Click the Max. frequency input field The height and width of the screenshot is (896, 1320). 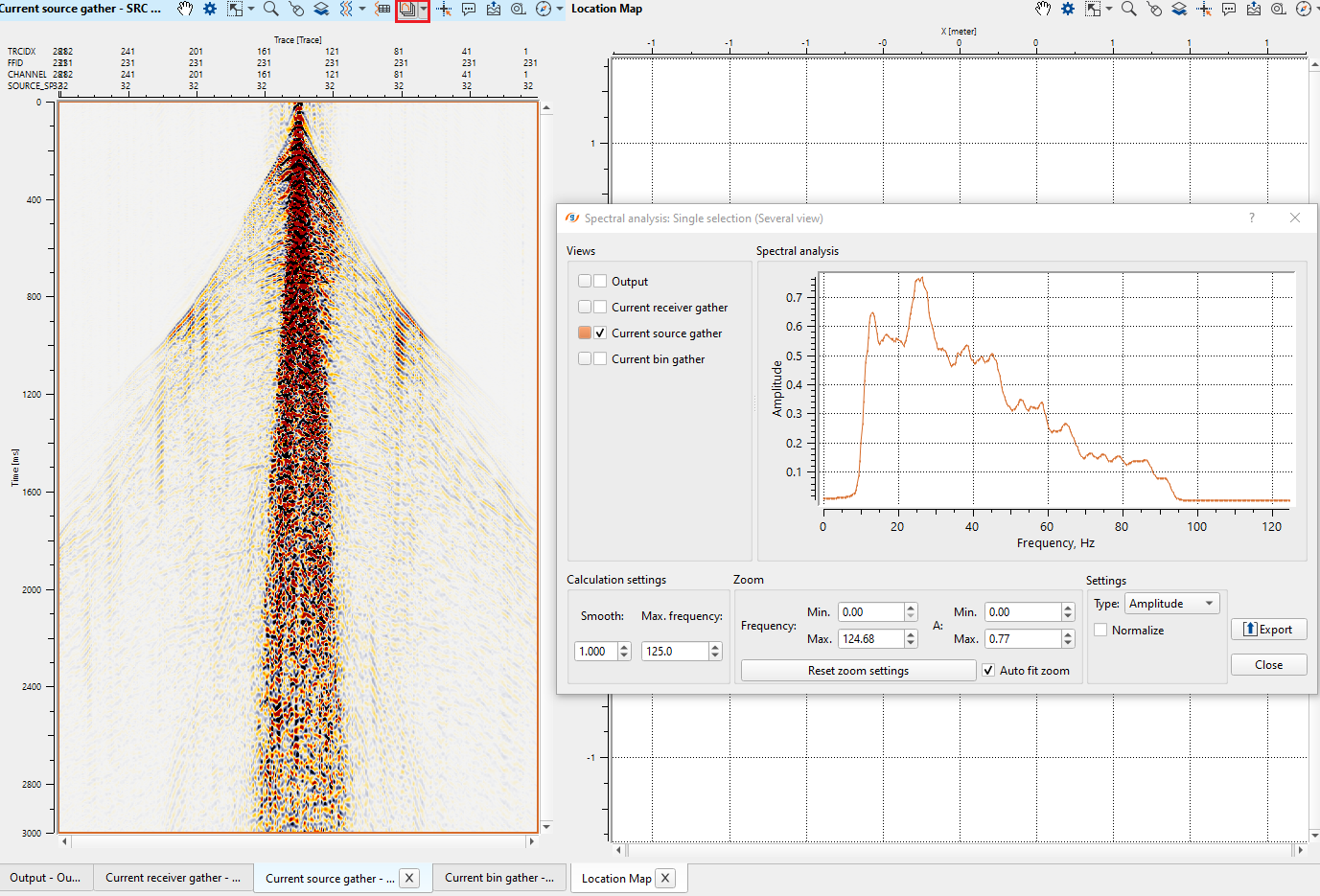675,652
